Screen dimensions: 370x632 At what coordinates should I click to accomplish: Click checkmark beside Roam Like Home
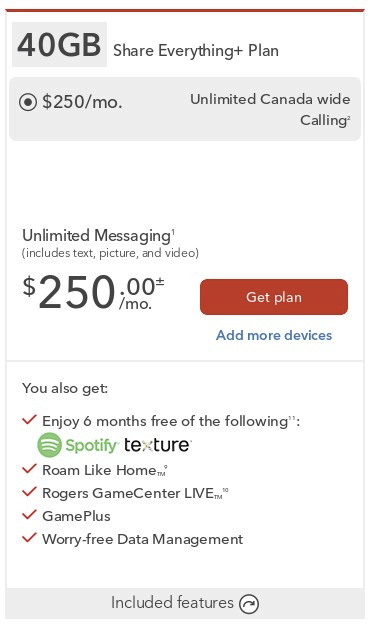tap(29, 469)
